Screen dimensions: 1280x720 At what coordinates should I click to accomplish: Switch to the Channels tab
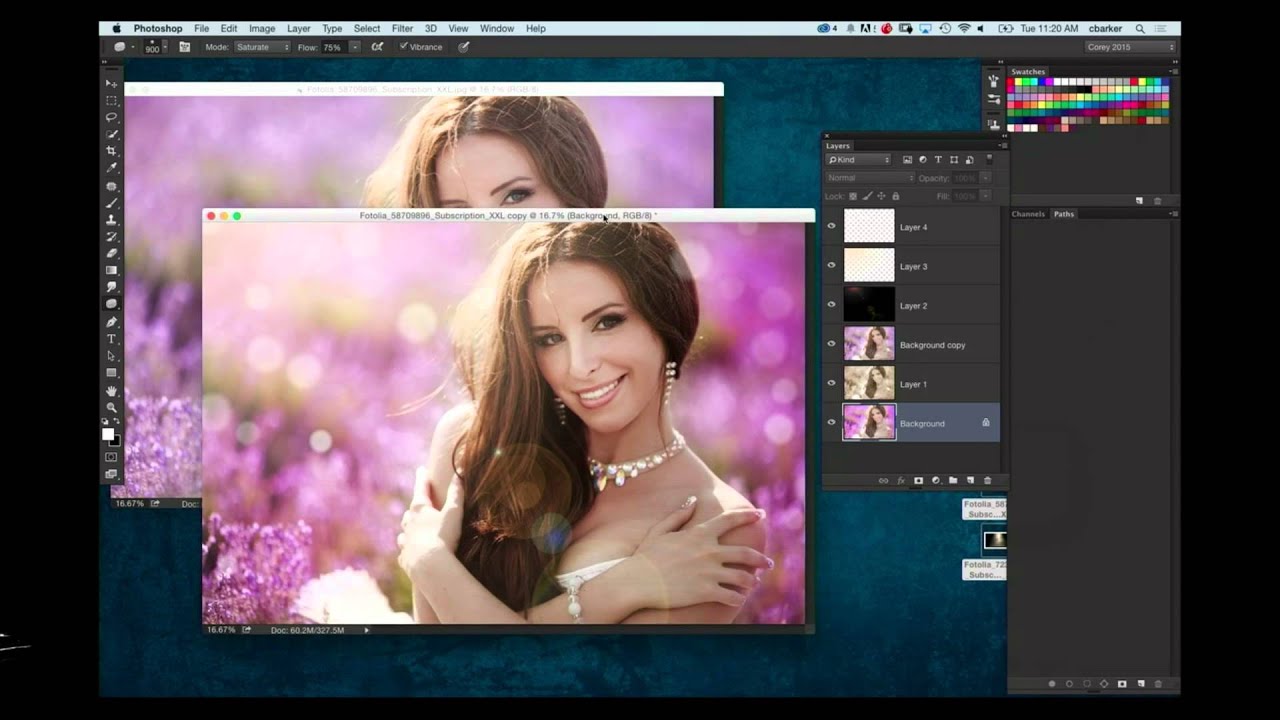pyautogui.click(x=1028, y=214)
